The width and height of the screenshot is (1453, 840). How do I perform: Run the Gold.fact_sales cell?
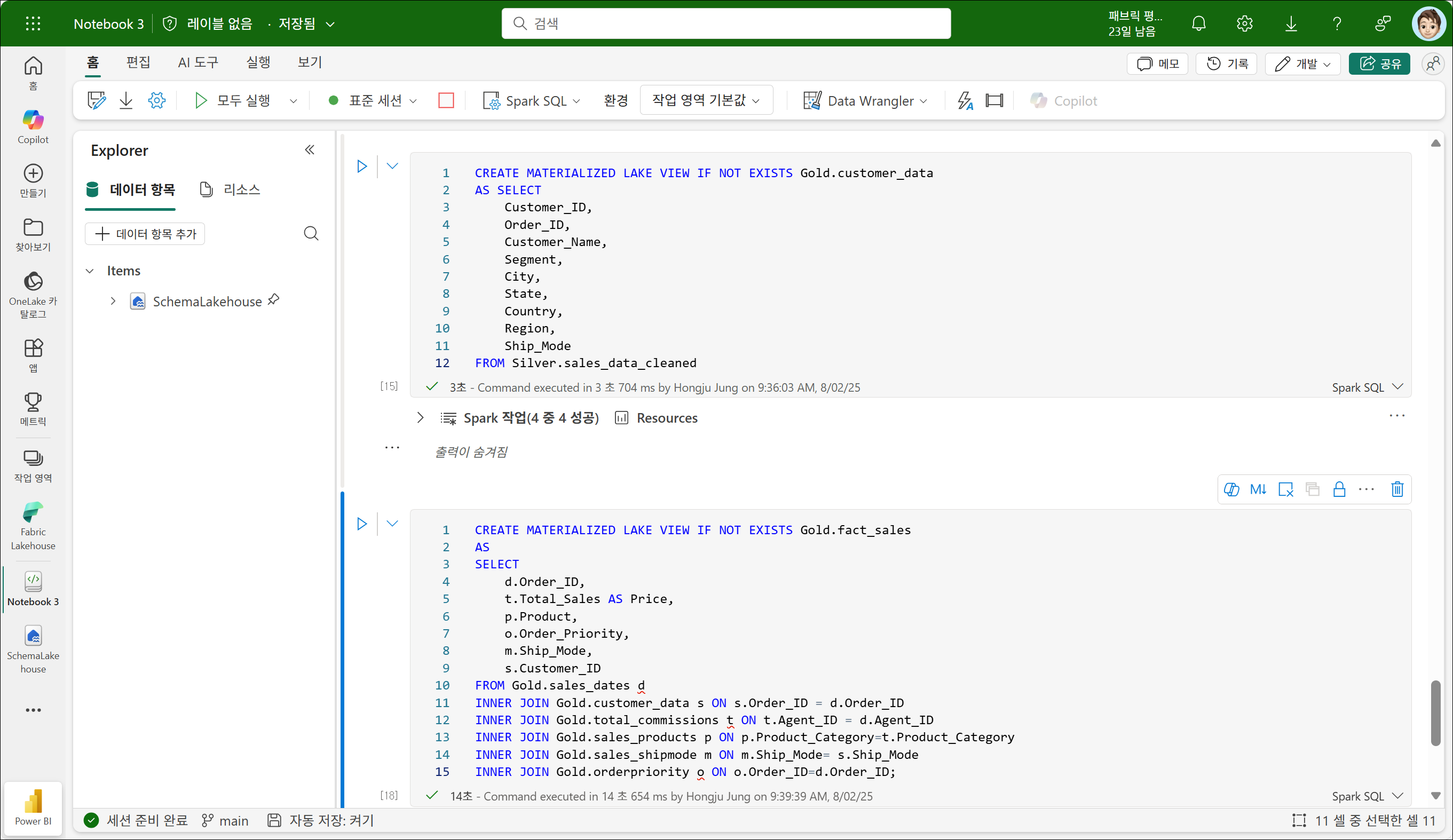click(361, 524)
